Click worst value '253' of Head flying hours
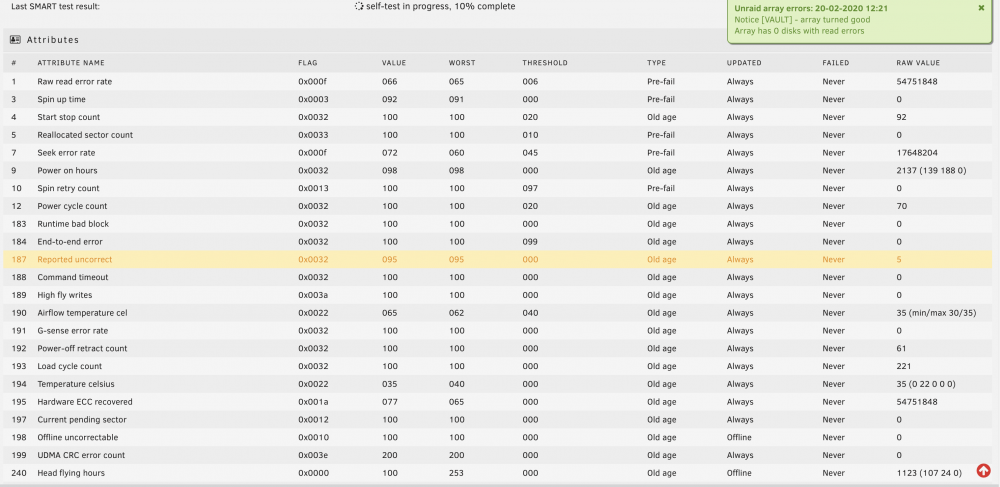The height and width of the screenshot is (487, 1000). [x=457, y=473]
